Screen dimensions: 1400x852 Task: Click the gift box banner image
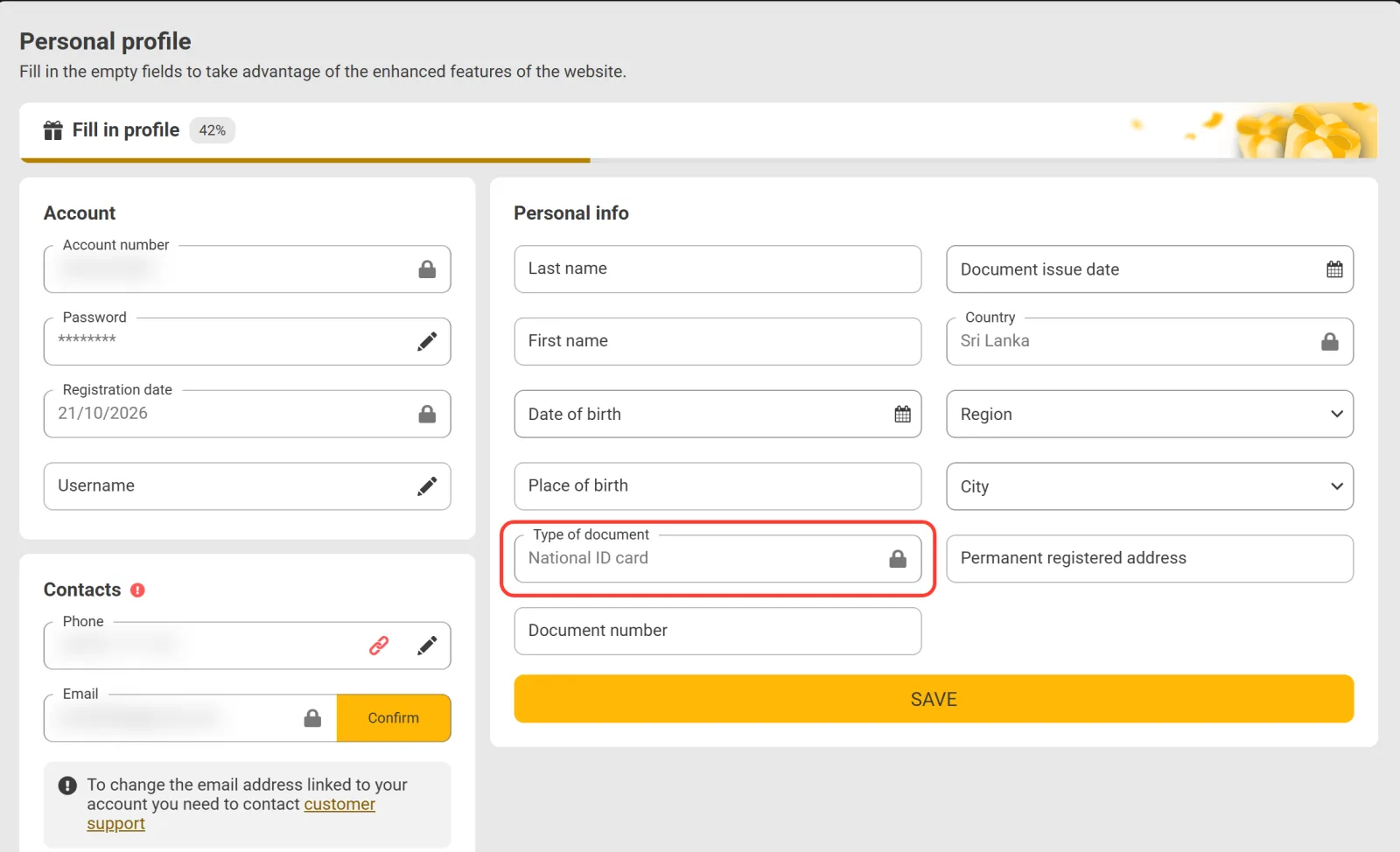(1305, 130)
